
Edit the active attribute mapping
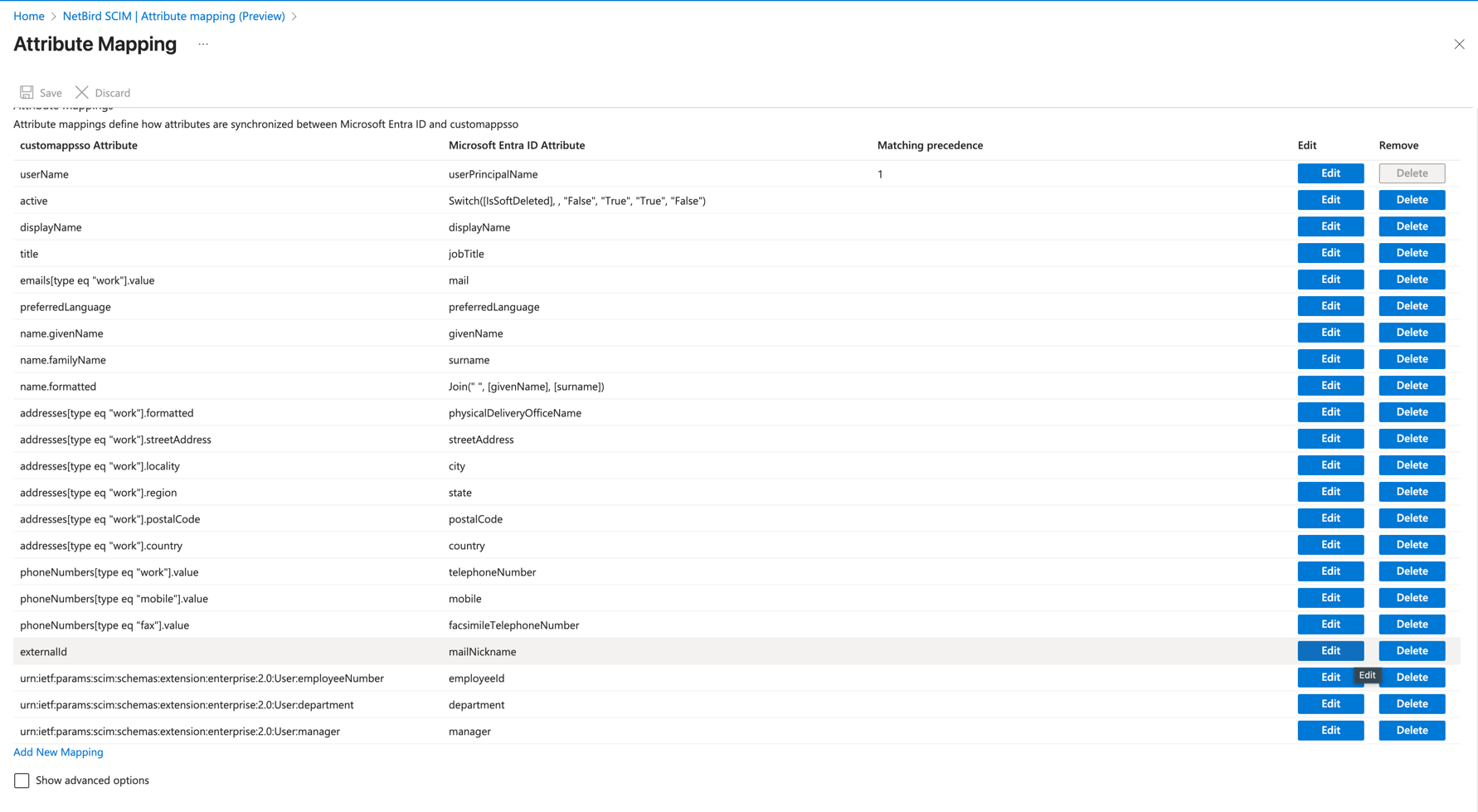coord(1330,200)
